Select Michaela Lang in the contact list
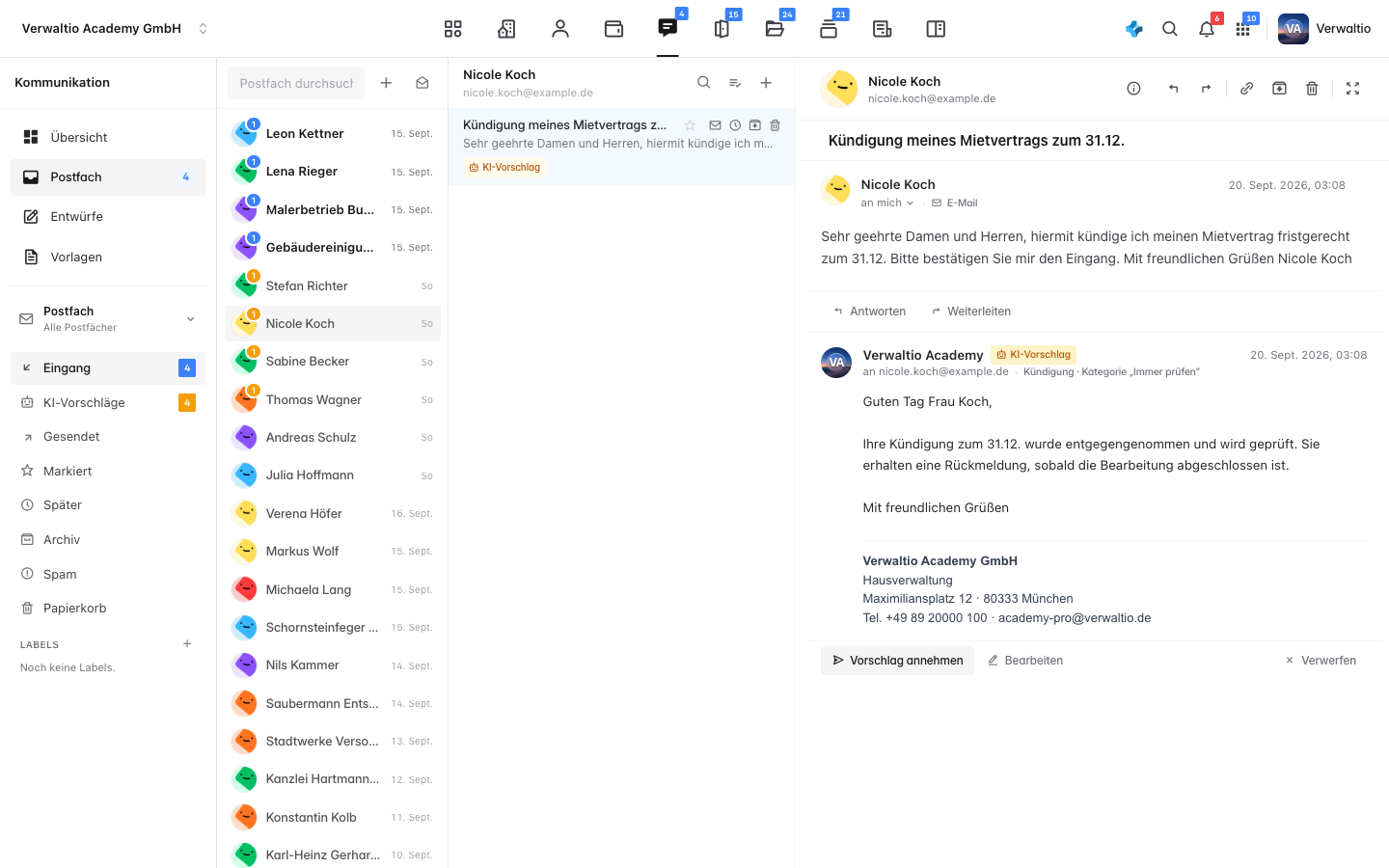 pyautogui.click(x=333, y=590)
